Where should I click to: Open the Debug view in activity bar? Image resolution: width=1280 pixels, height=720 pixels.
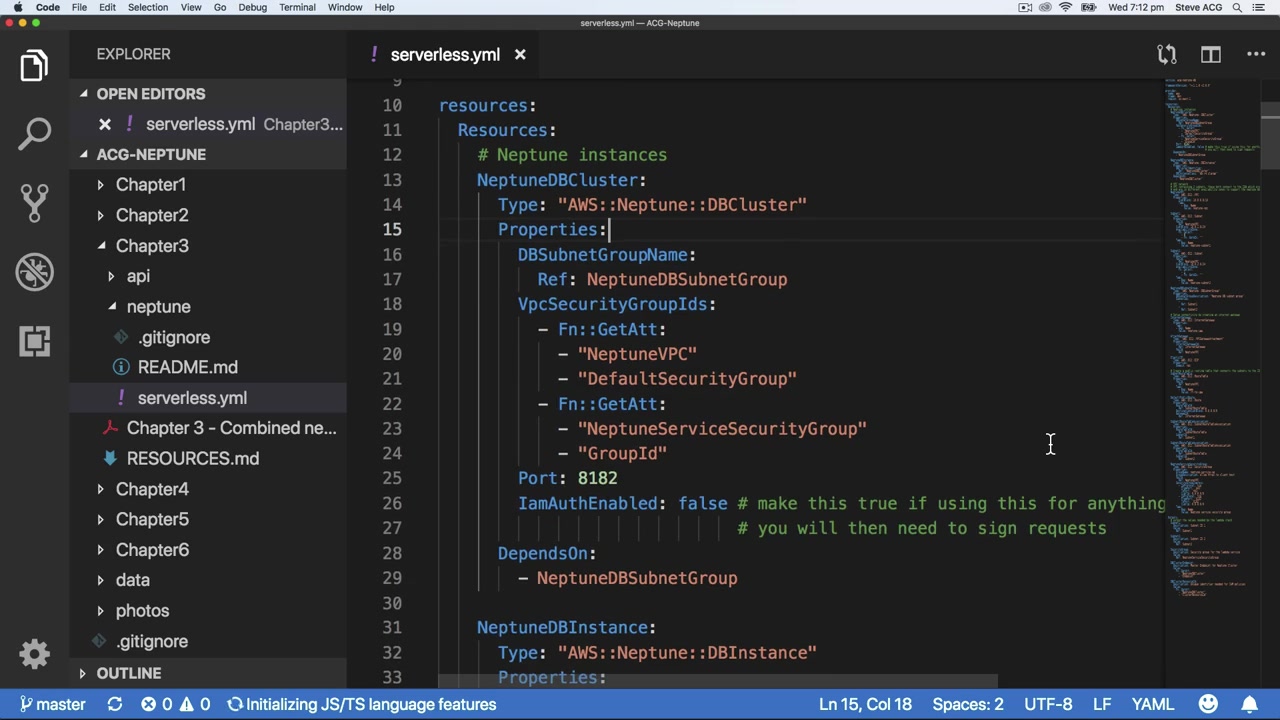click(x=34, y=272)
